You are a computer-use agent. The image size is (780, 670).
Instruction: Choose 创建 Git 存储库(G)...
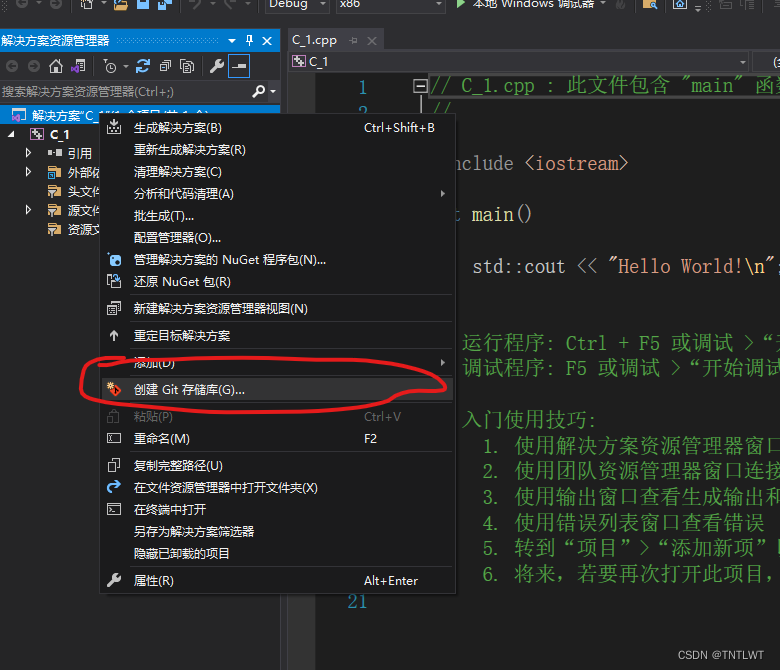[278, 389]
